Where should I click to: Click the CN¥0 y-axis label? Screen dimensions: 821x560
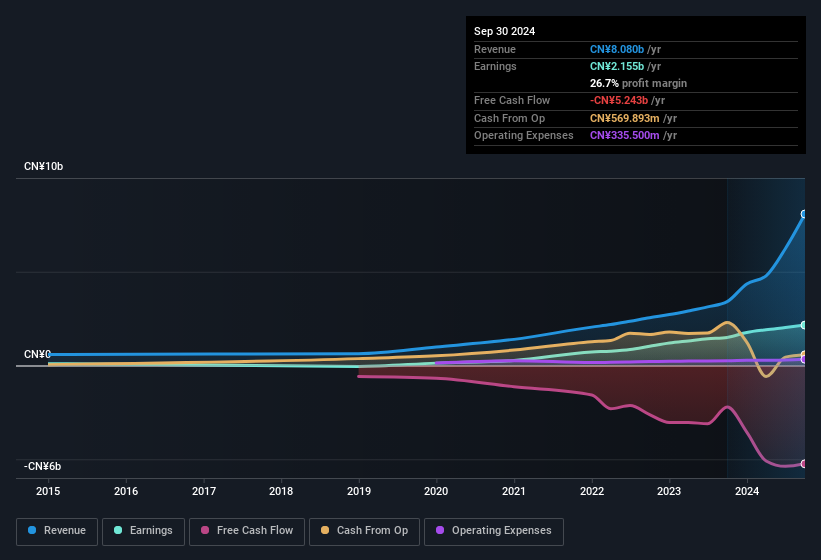(x=37, y=354)
